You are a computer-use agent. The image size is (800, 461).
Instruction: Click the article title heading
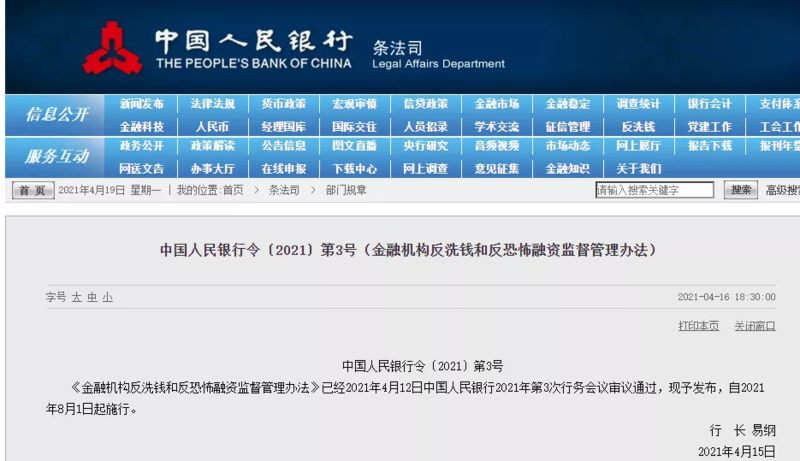408,250
